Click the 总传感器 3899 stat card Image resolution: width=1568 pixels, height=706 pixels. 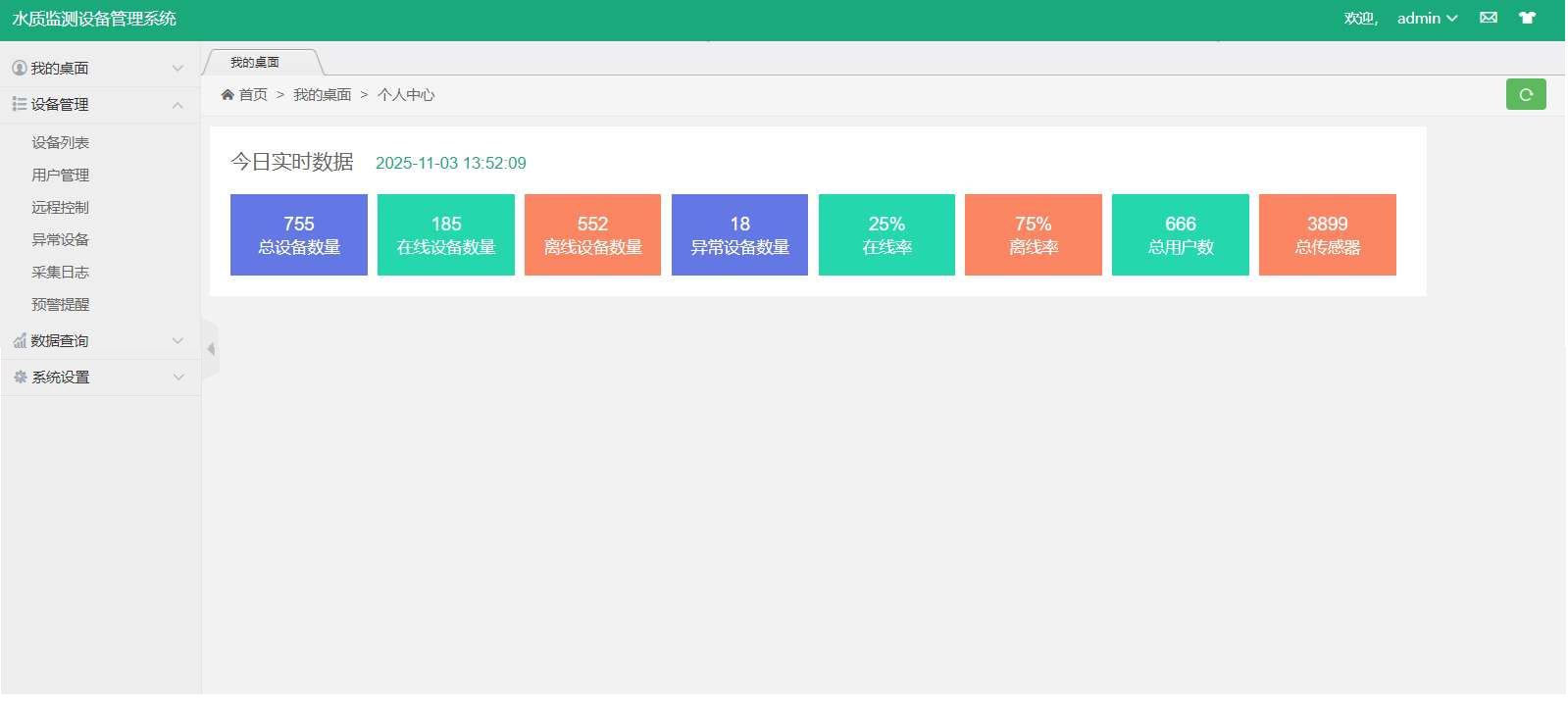click(x=1327, y=234)
